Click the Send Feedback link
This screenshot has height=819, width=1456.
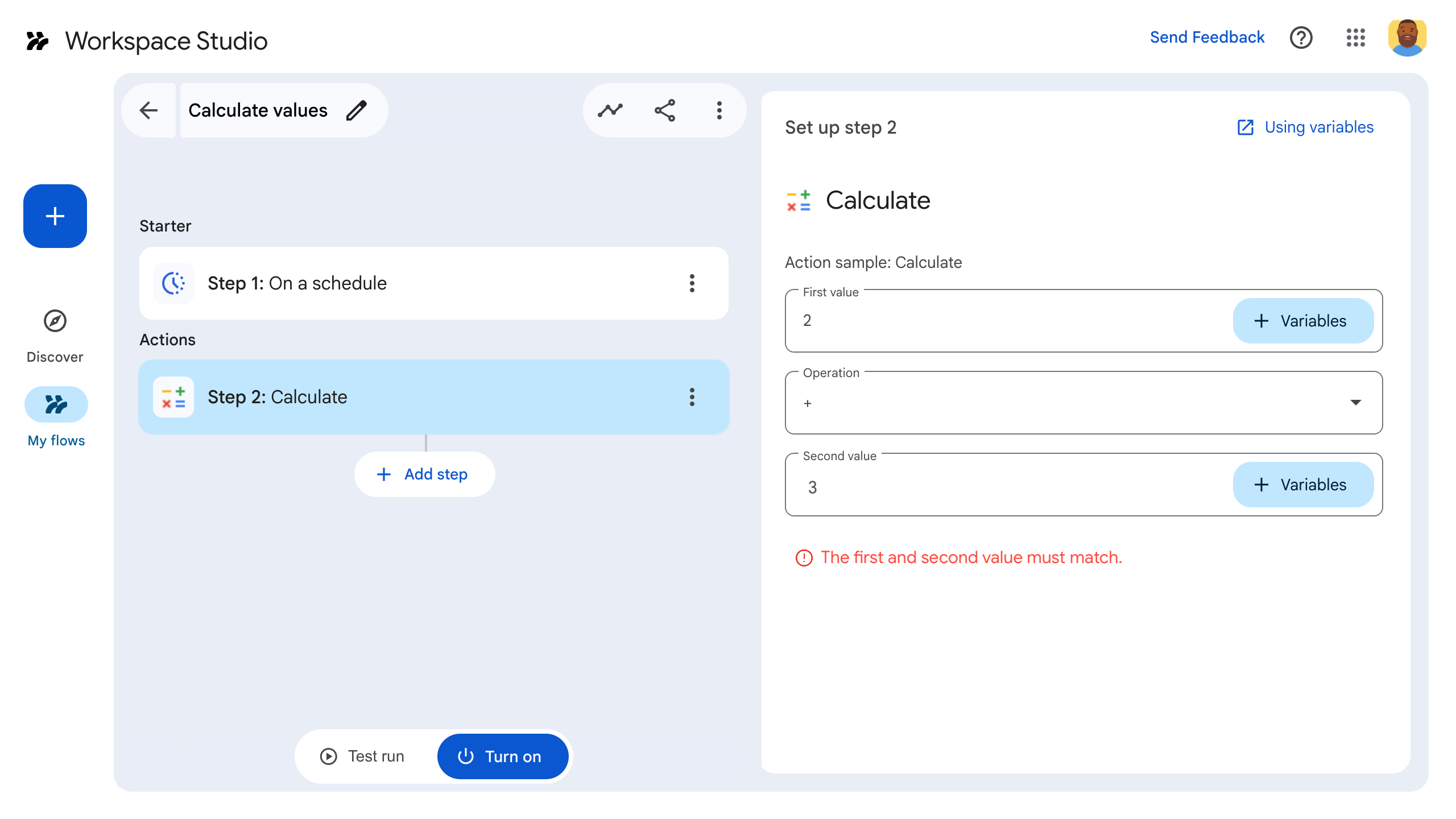(1207, 38)
